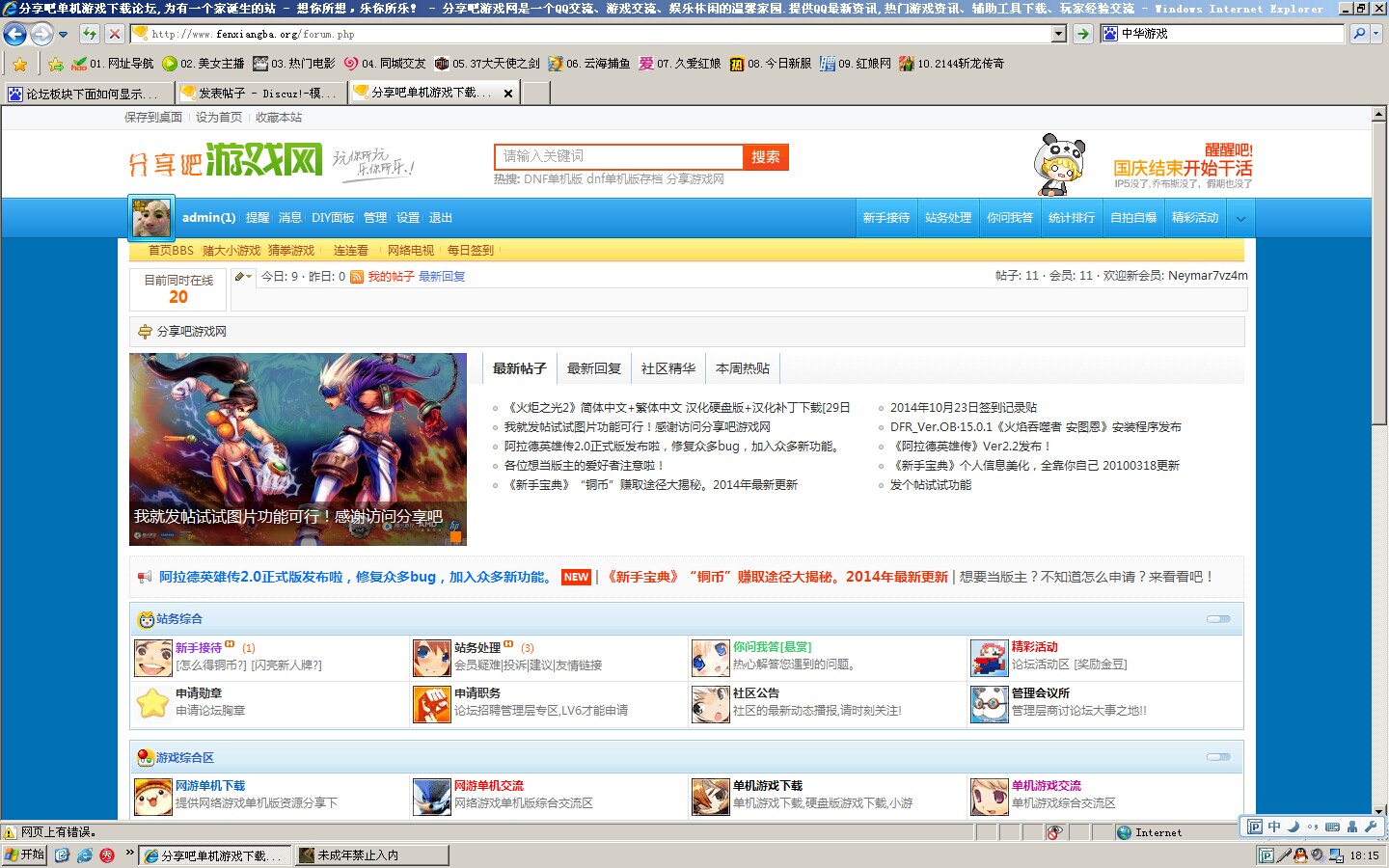This screenshot has width=1389, height=868.
Task: Open favorite 09. 红娘网
Action: [x=856, y=65]
